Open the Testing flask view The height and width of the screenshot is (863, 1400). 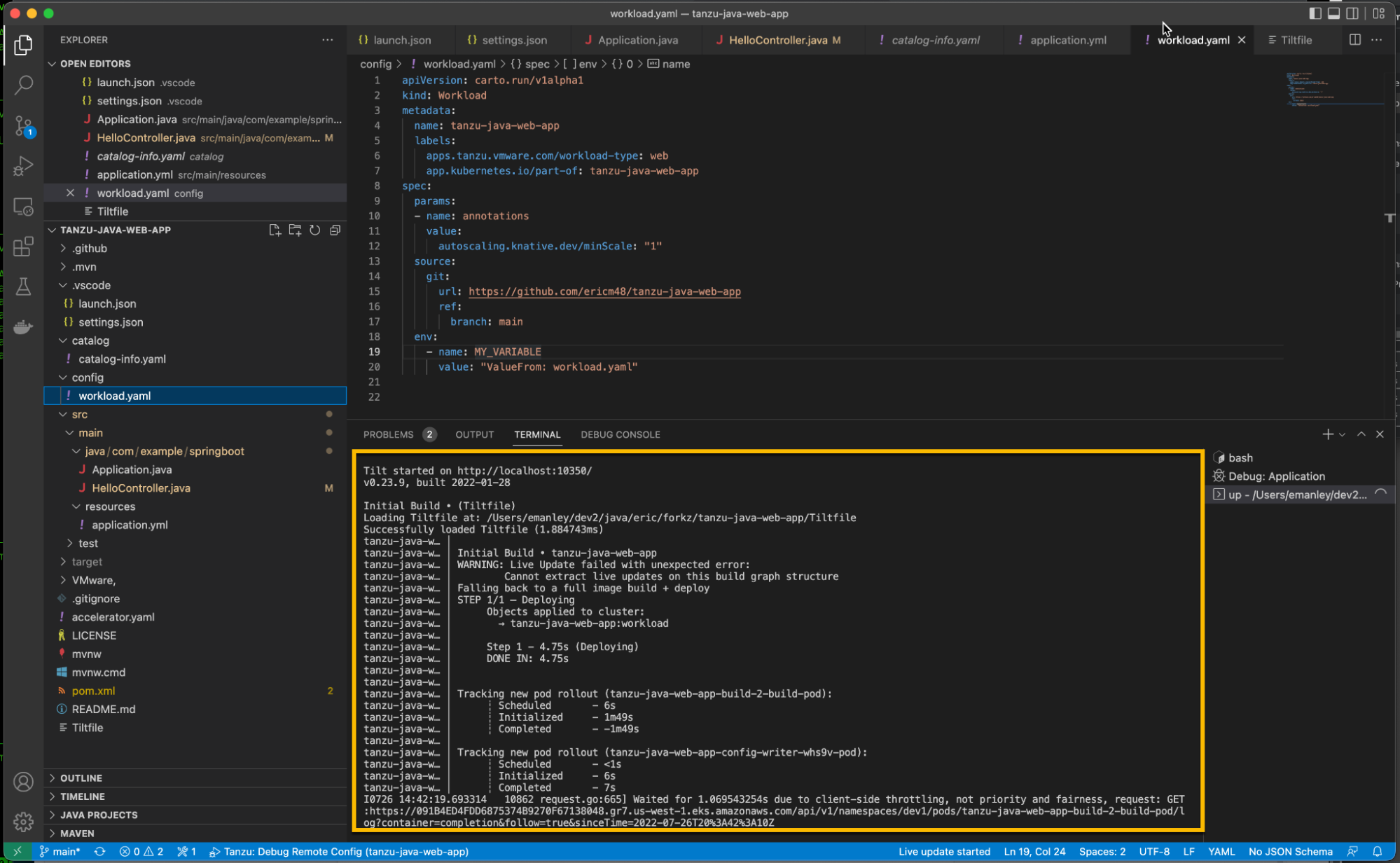tap(23, 286)
